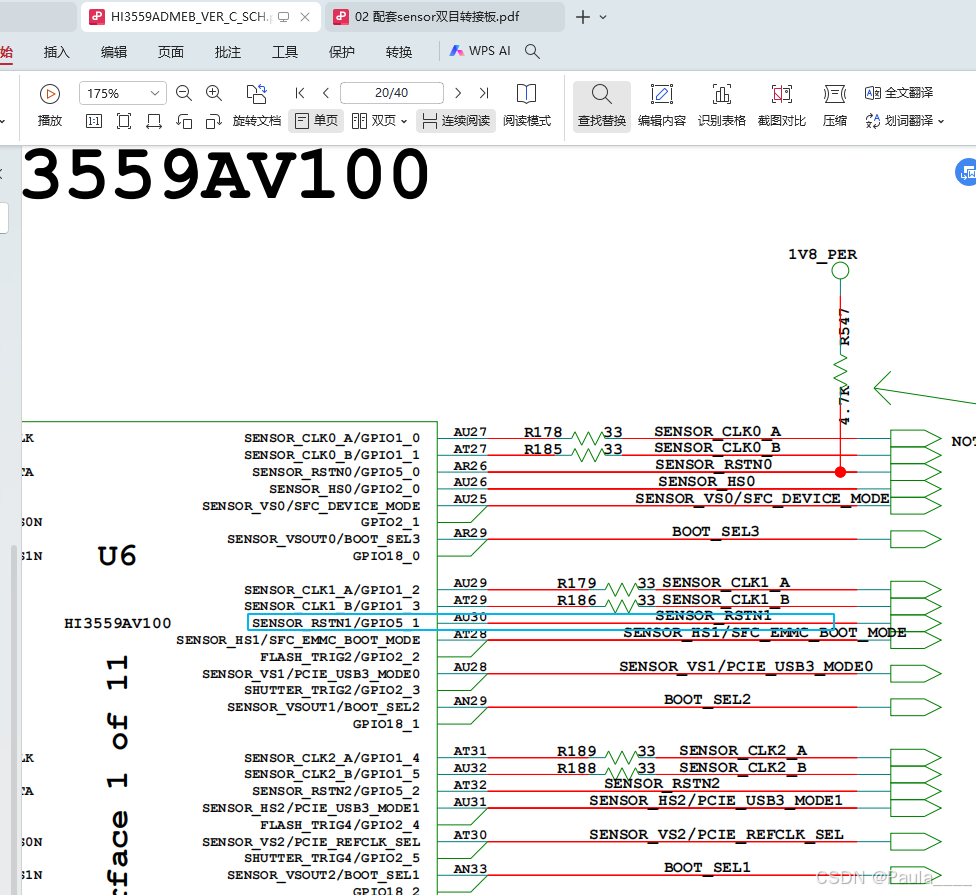The image size is (976, 895).
Task: Click the U6 component designator
Action: tap(116, 556)
